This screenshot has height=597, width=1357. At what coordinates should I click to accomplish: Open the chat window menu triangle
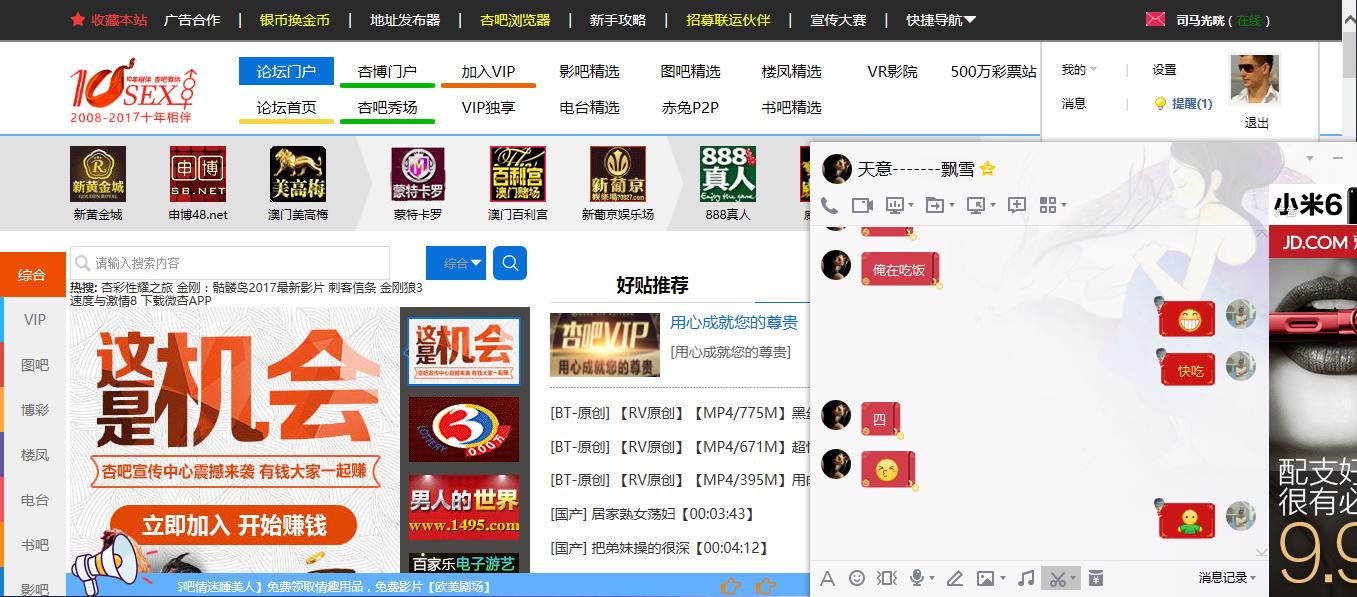point(1311,159)
